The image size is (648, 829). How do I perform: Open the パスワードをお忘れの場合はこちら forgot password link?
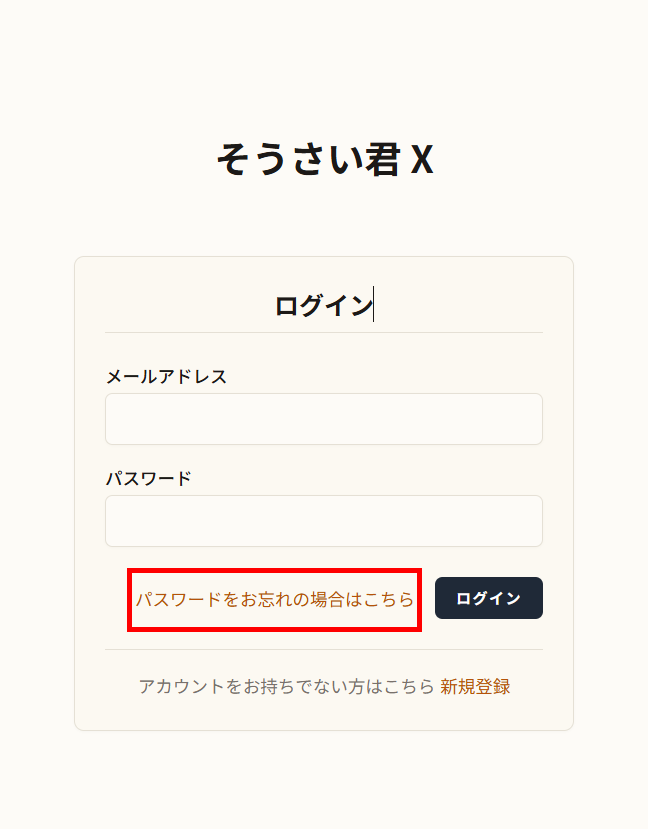[x=274, y=598]
